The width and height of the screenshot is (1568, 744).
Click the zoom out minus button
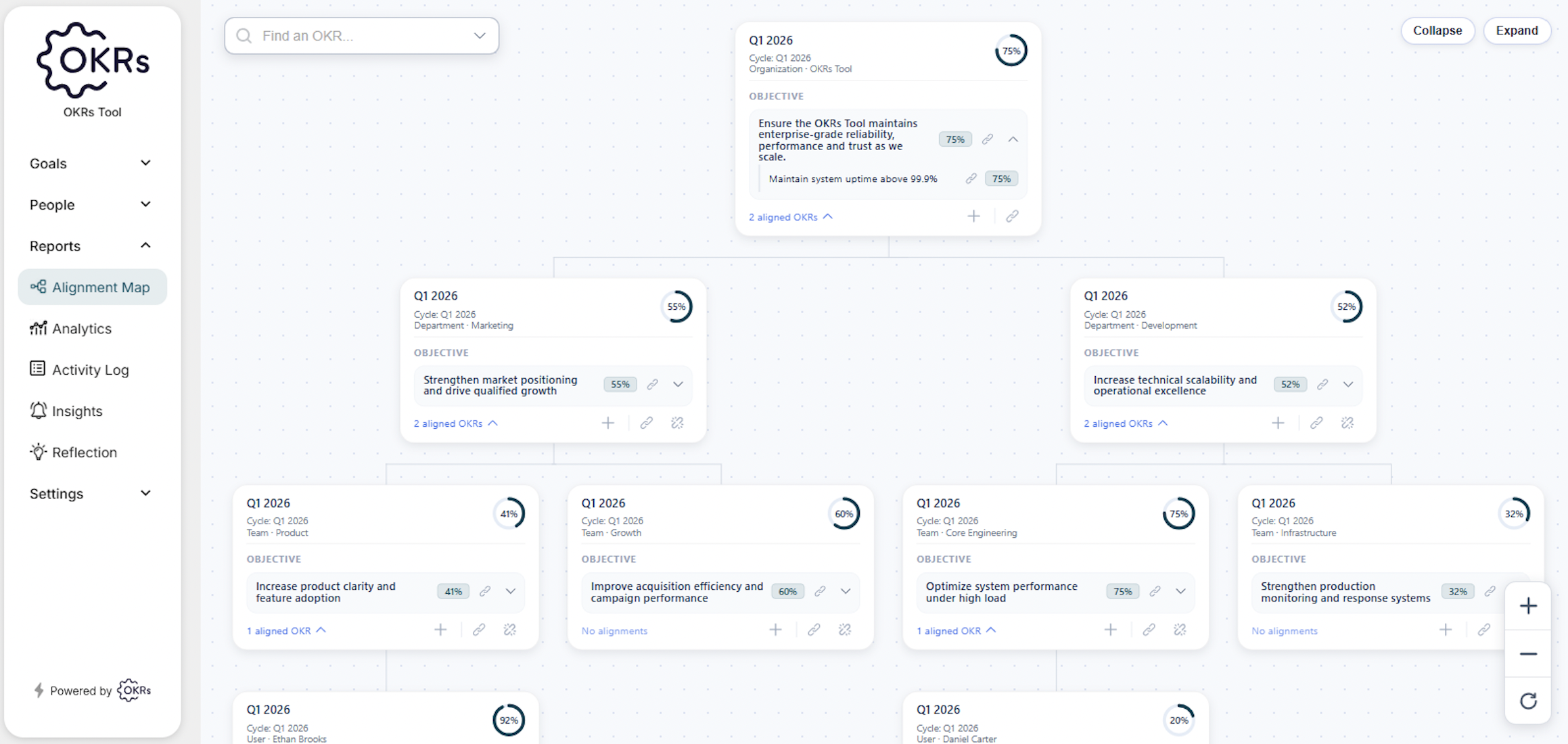pyautogui.click(x=1527, y=654)
